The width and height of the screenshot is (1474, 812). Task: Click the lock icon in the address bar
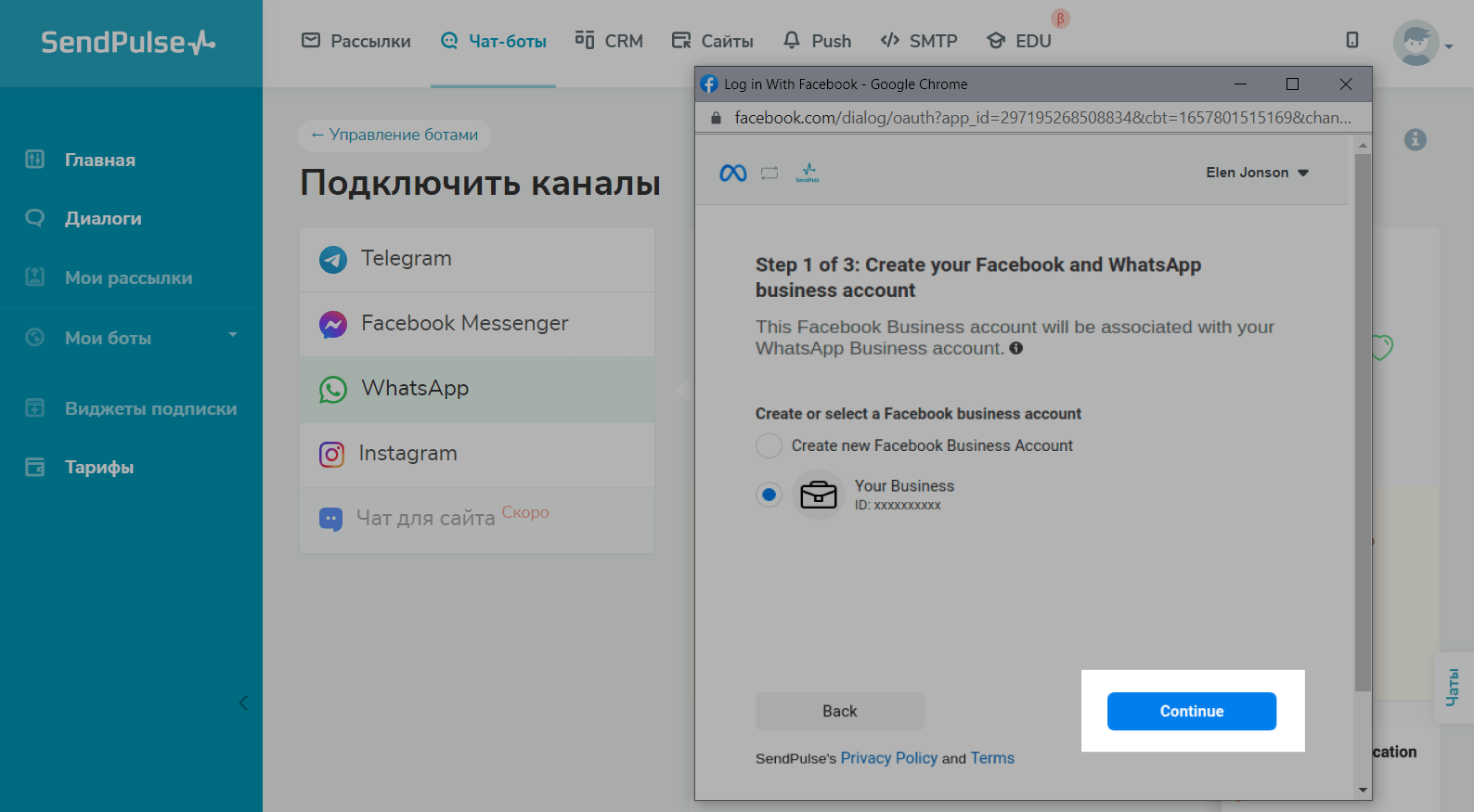pos(715,118)
